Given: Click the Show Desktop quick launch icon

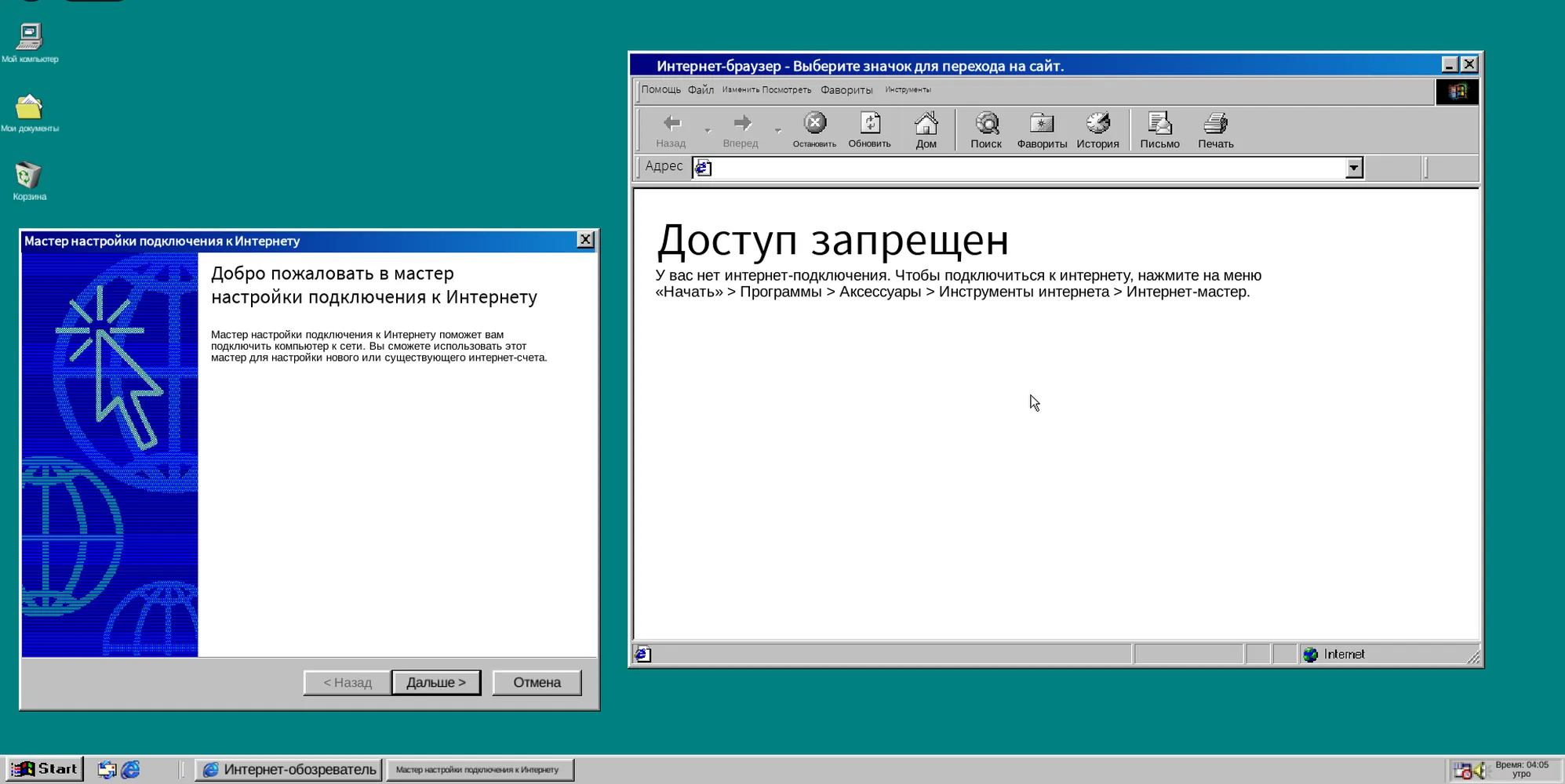Looking at the screenshot, I should (107, 770).
